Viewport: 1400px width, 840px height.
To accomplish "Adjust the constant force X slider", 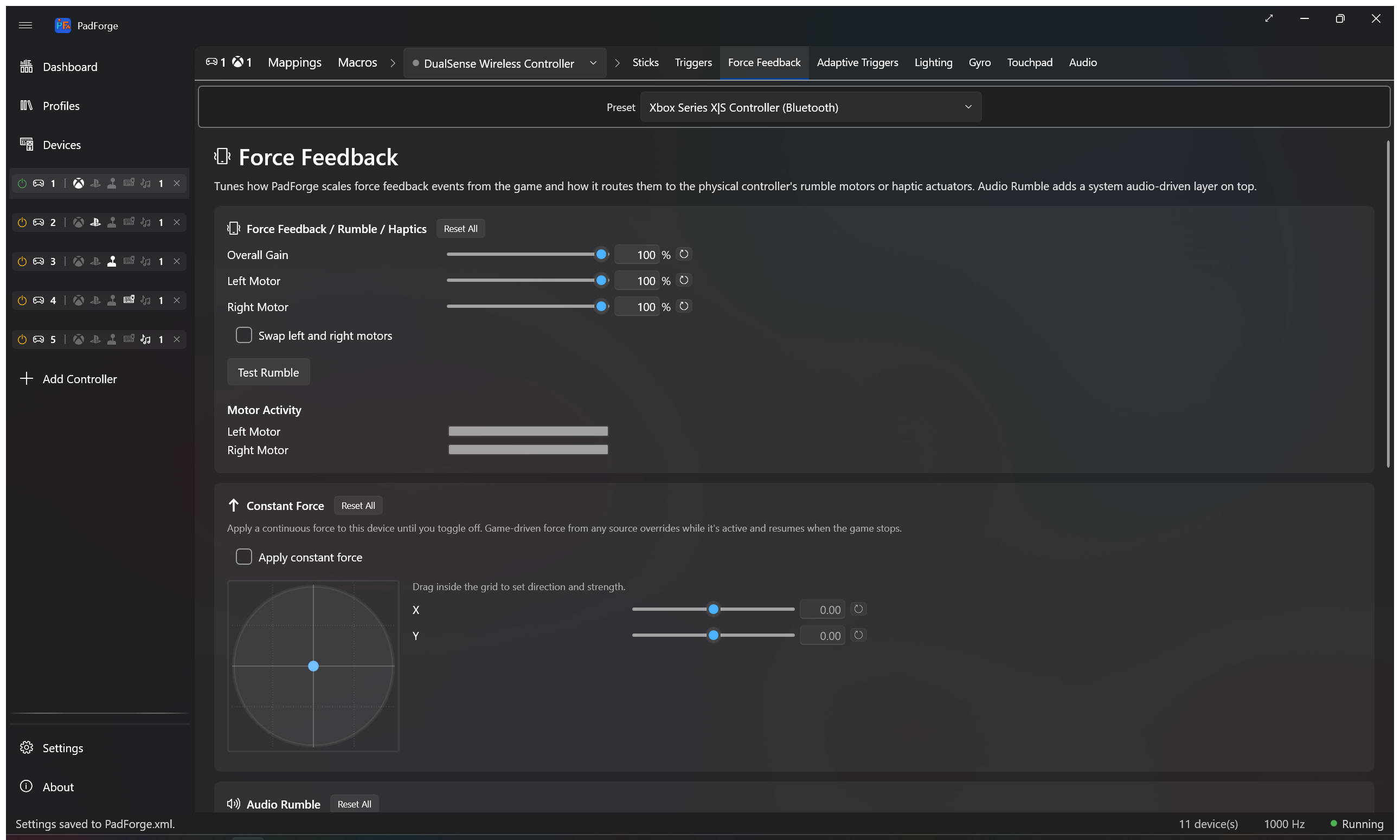I will [713, 609].
